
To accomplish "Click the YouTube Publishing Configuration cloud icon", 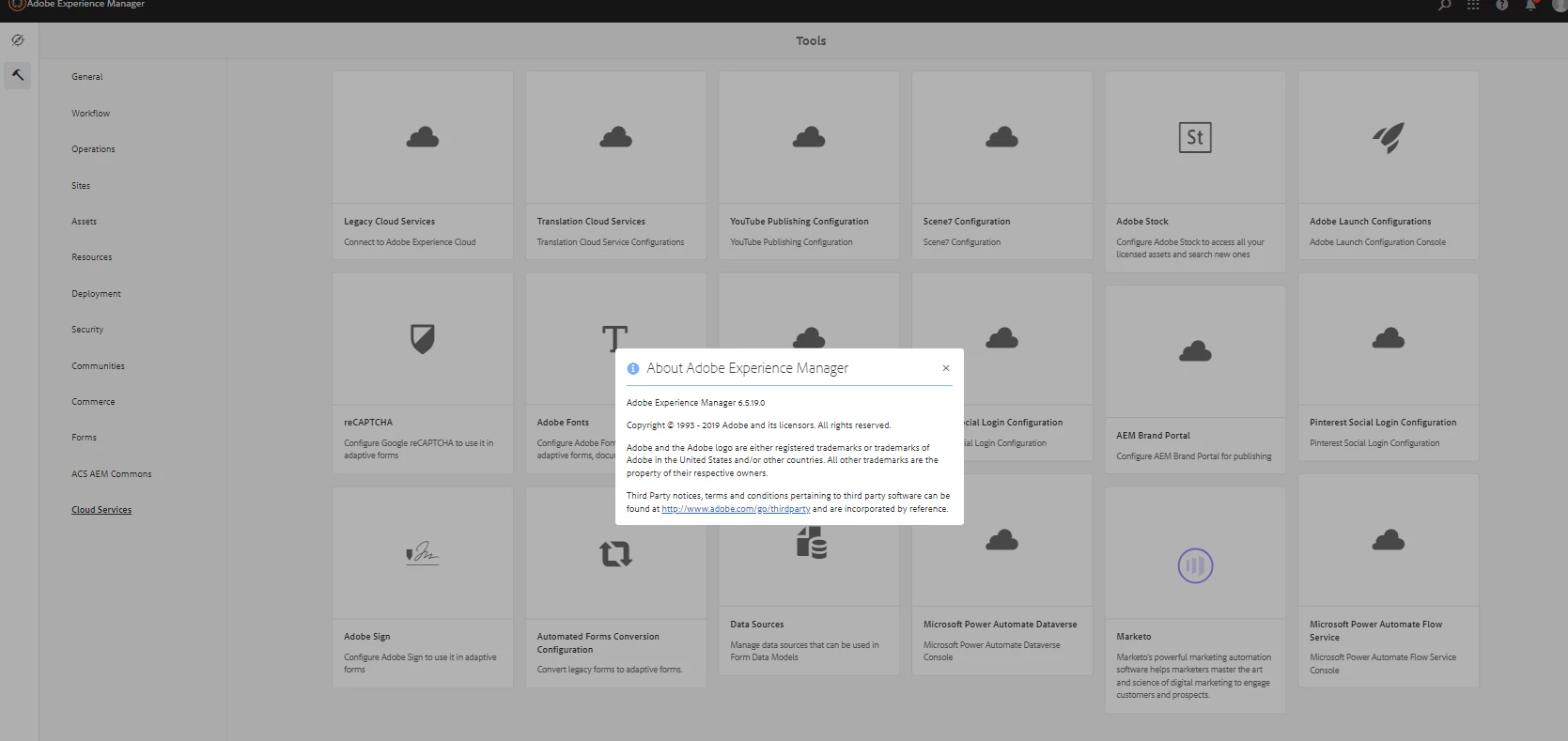I will [809, 138].
